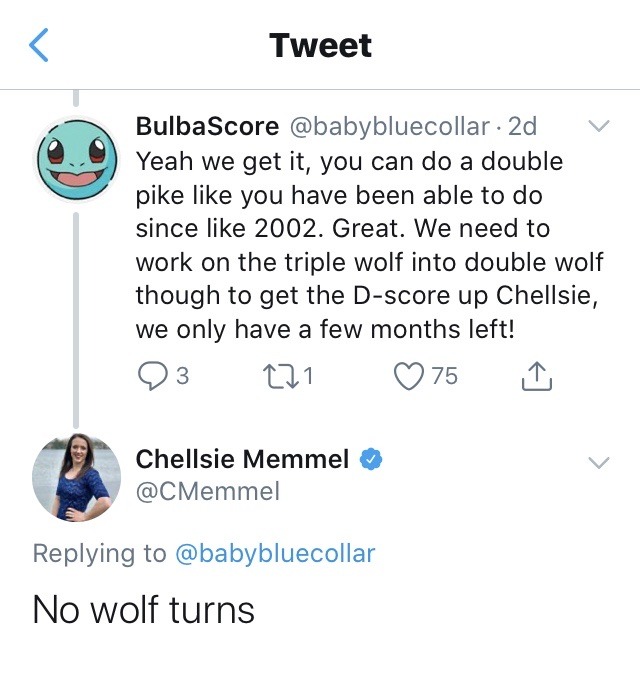This screenshot has height=681, width=640.
Task: Tap the @CMemmel handle
Action: coord(208,491)
